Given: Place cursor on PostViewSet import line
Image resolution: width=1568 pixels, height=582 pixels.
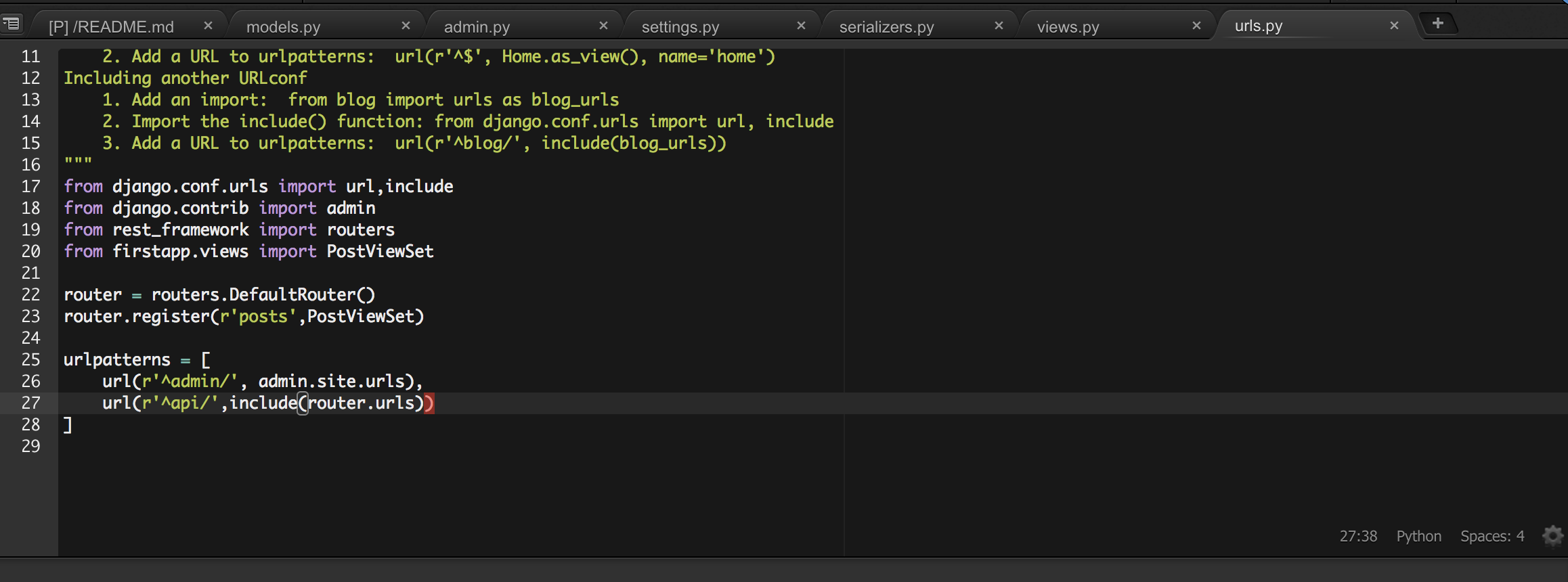Looking at the screenshot, I should pyautogui.click(x=248, y=252).
